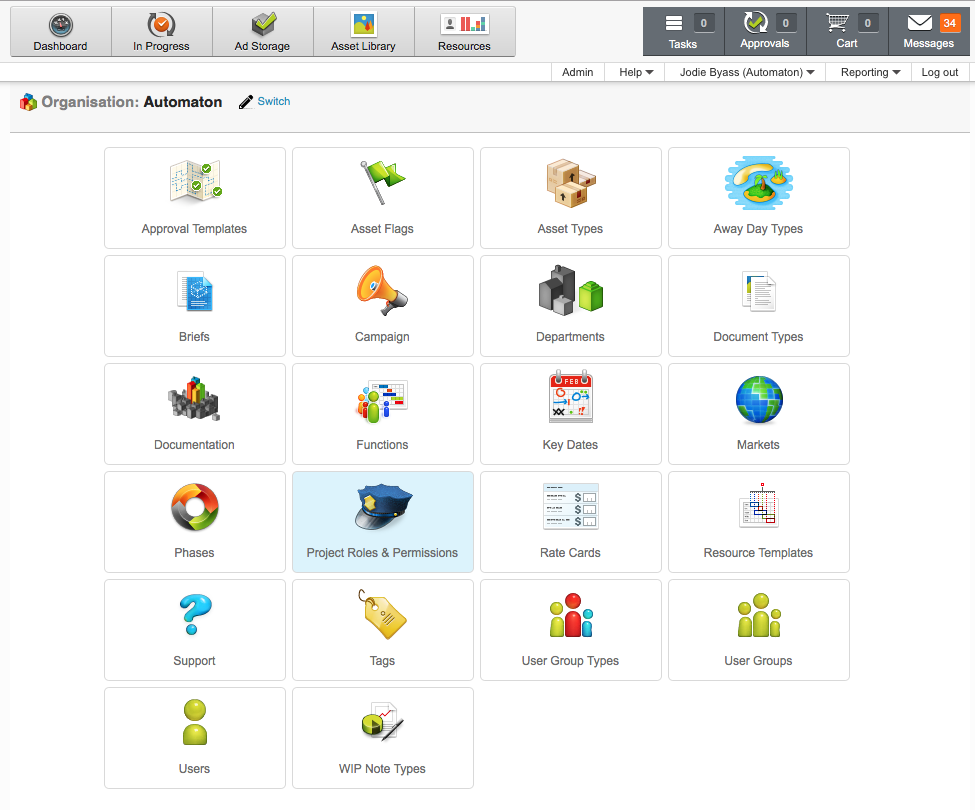Open the Tags yellow label icon
The width and height of the screenshot is (975, 810).
[382, 614]
